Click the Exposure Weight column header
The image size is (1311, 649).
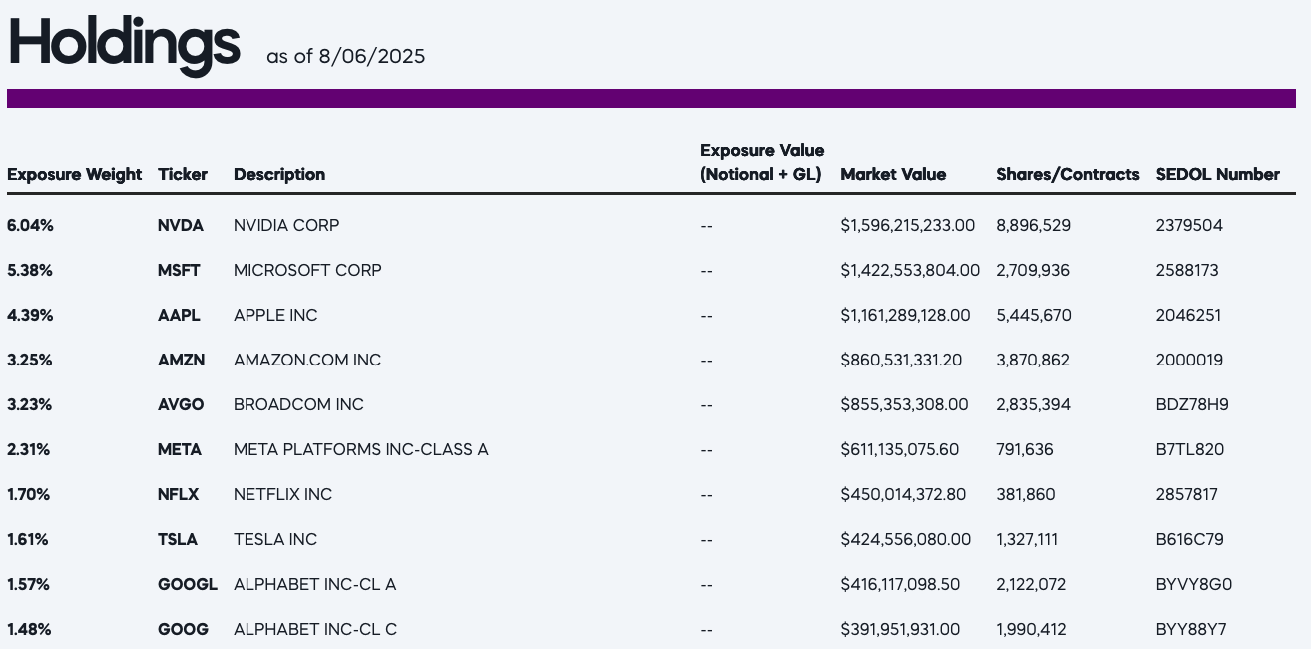click(x=75, y=174)
